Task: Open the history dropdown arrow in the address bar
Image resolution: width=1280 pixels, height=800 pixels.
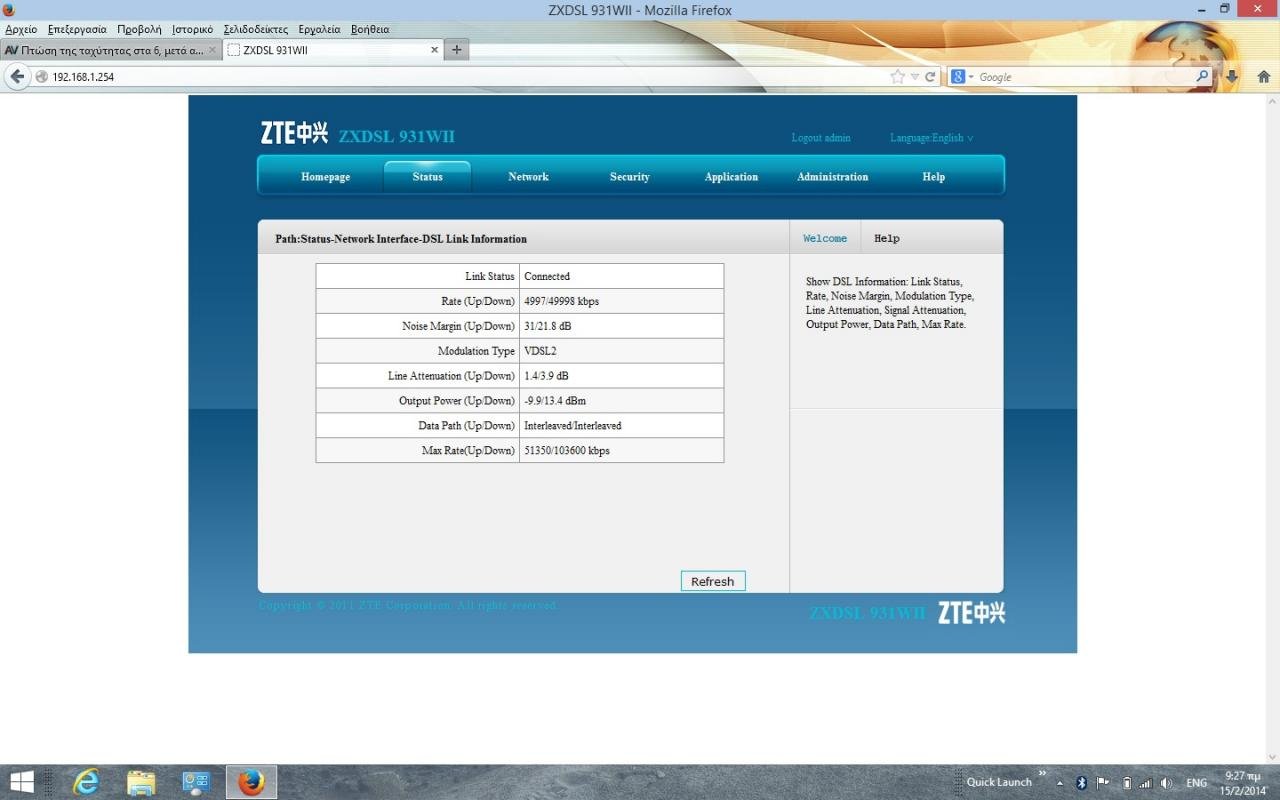Action: coord(914,77)
